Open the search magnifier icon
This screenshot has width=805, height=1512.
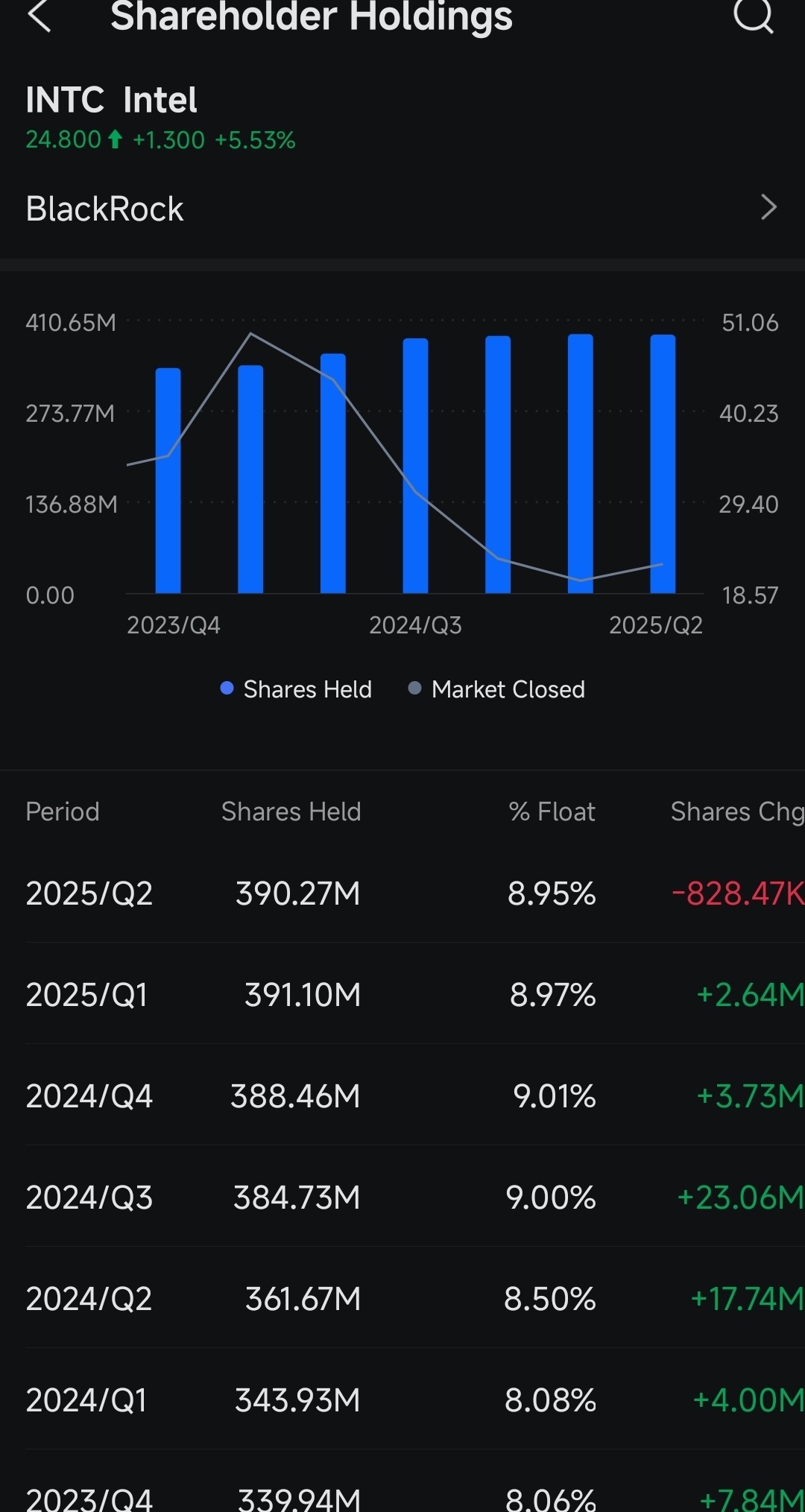point(754,15)
